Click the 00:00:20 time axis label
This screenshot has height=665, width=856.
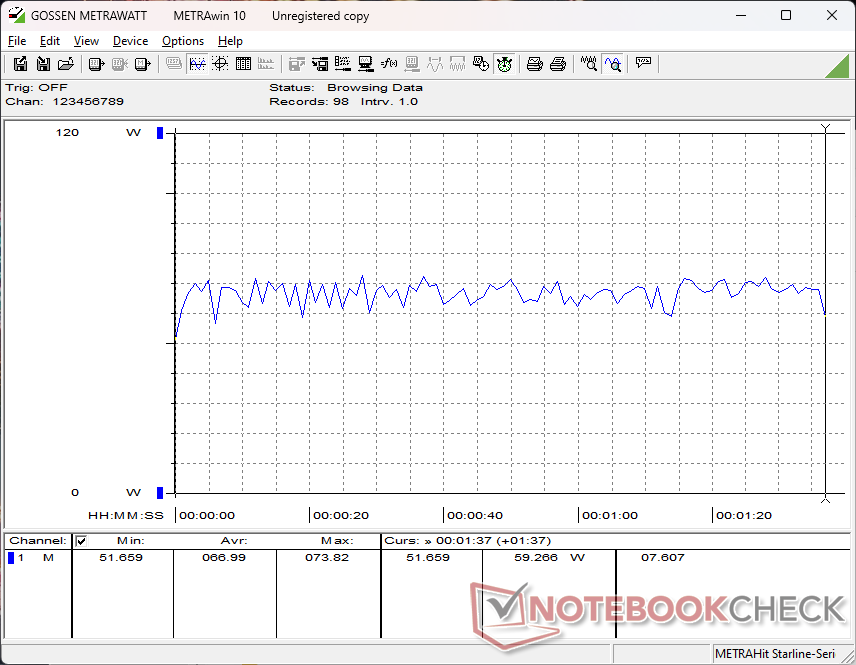point(341,515)
